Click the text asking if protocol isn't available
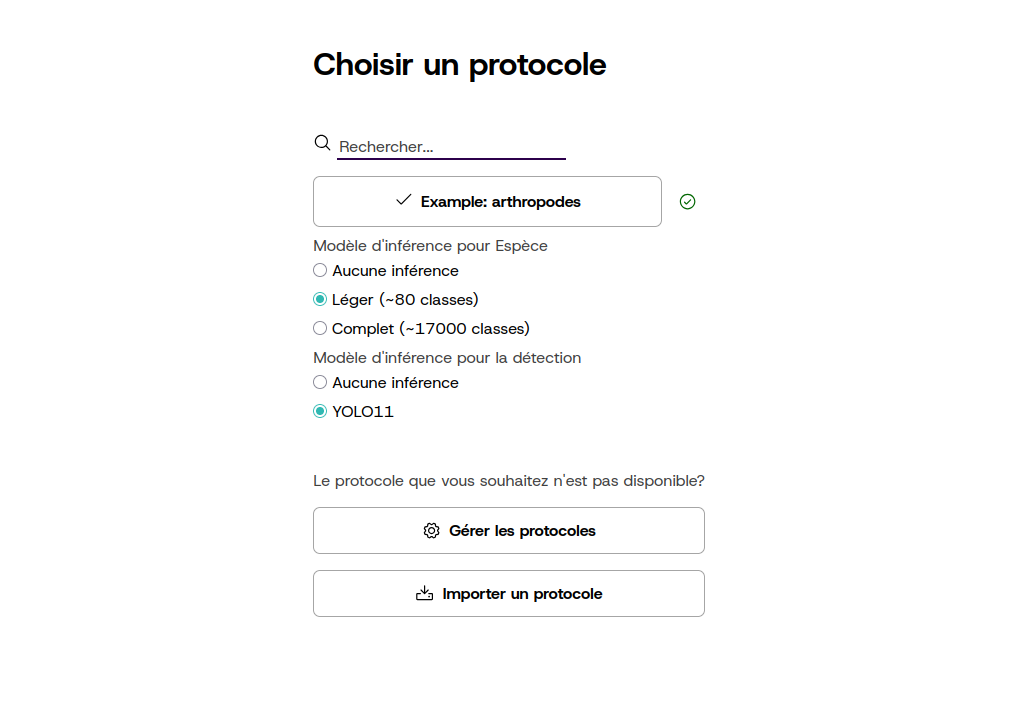Screen dimensions: 1019x710 pyautogui.click(x=509, y=481)
